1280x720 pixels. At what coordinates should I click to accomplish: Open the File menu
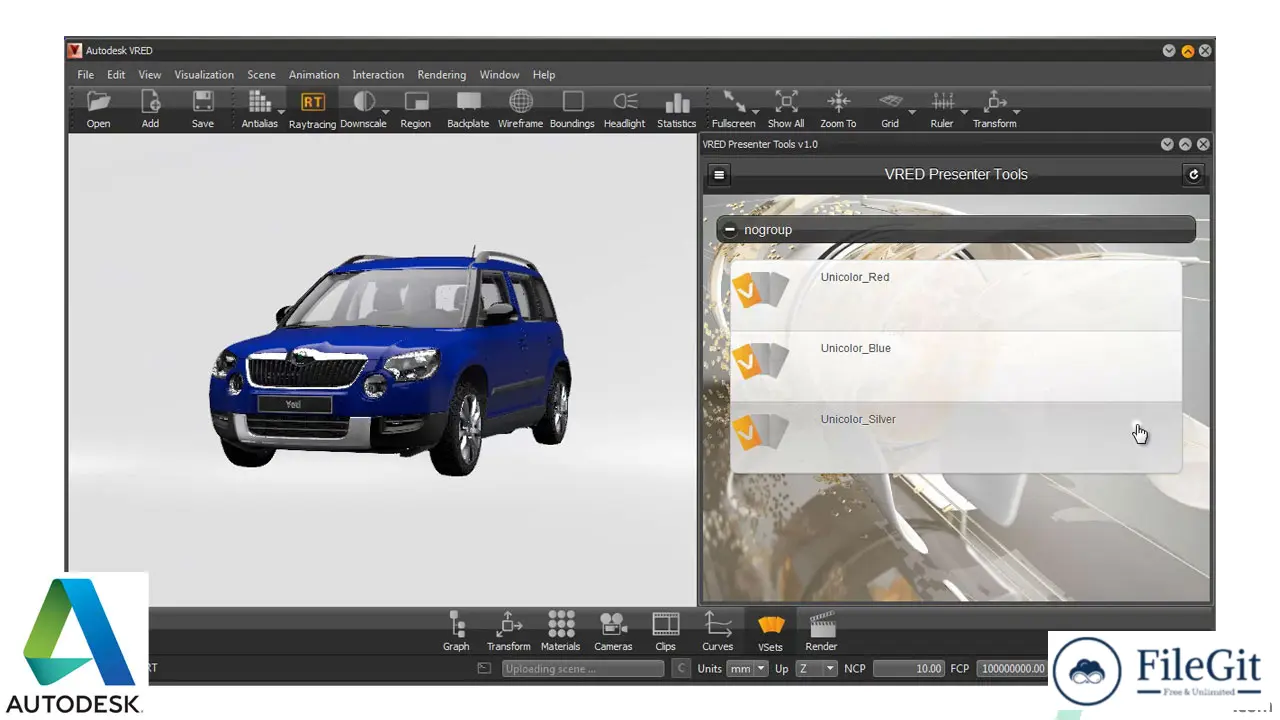(x=86, y=75)
